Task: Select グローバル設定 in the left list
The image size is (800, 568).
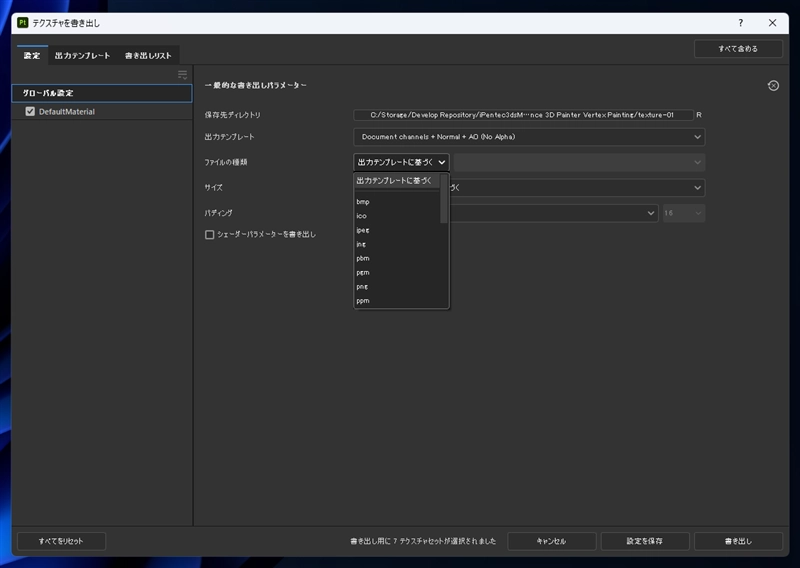Action: coord(102,93)
